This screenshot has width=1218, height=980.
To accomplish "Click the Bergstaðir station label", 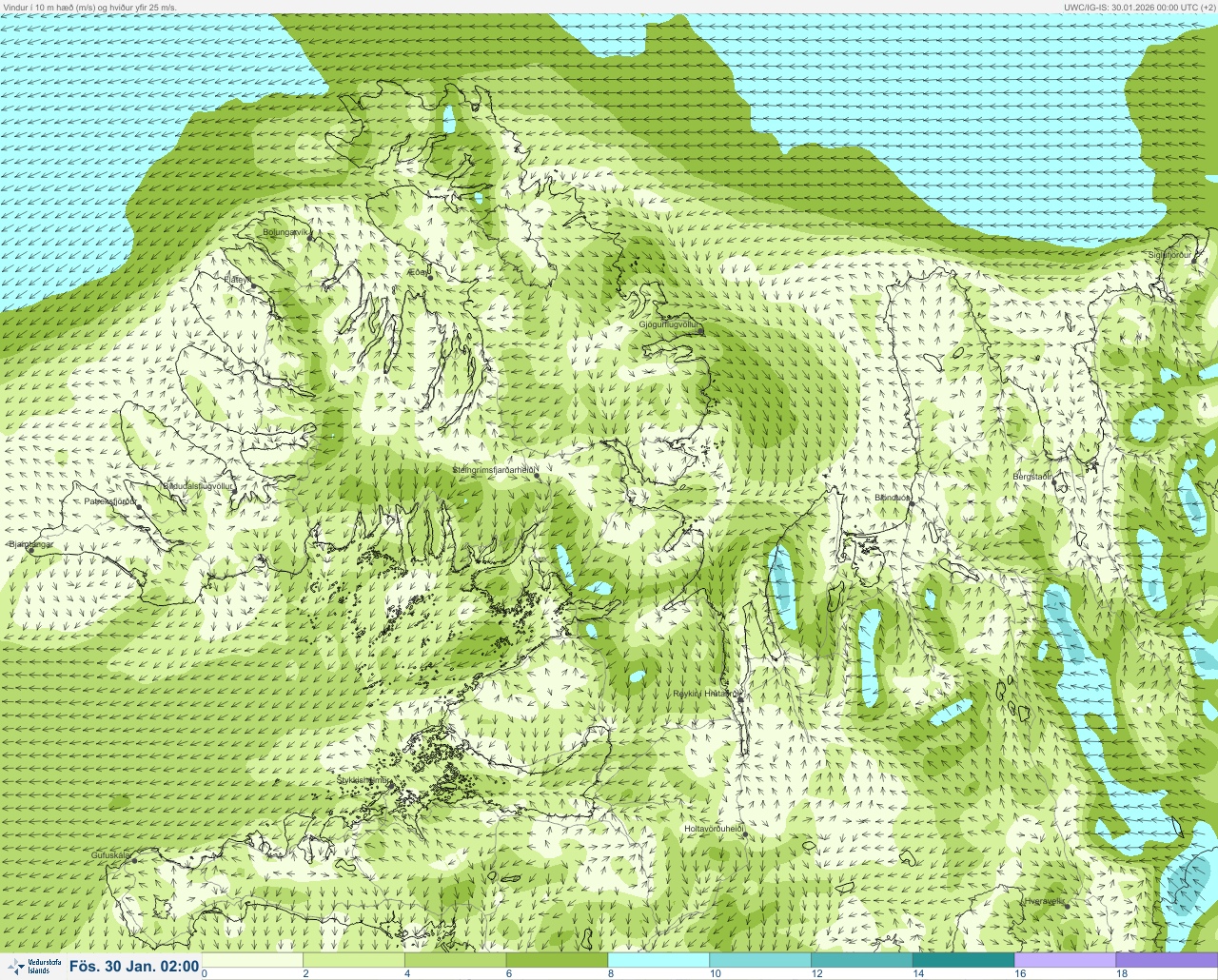I will point(1033,477).
